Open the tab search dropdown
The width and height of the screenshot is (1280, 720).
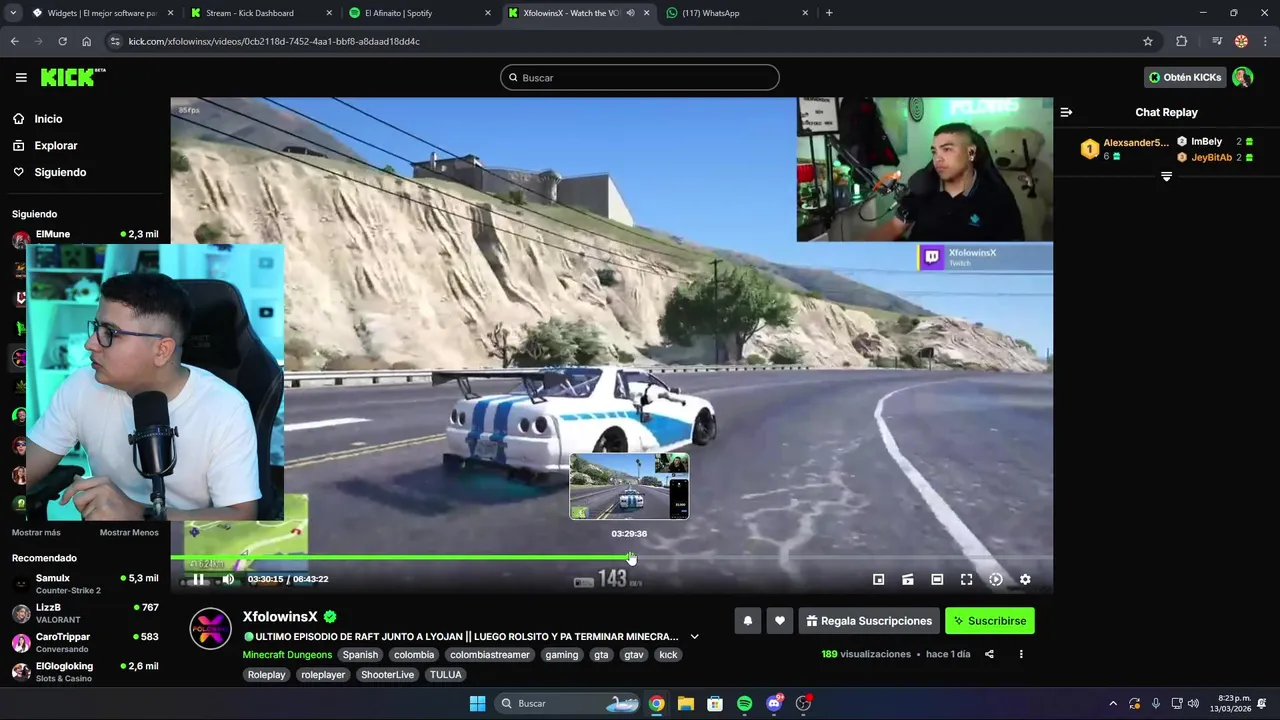pos(12,13)
